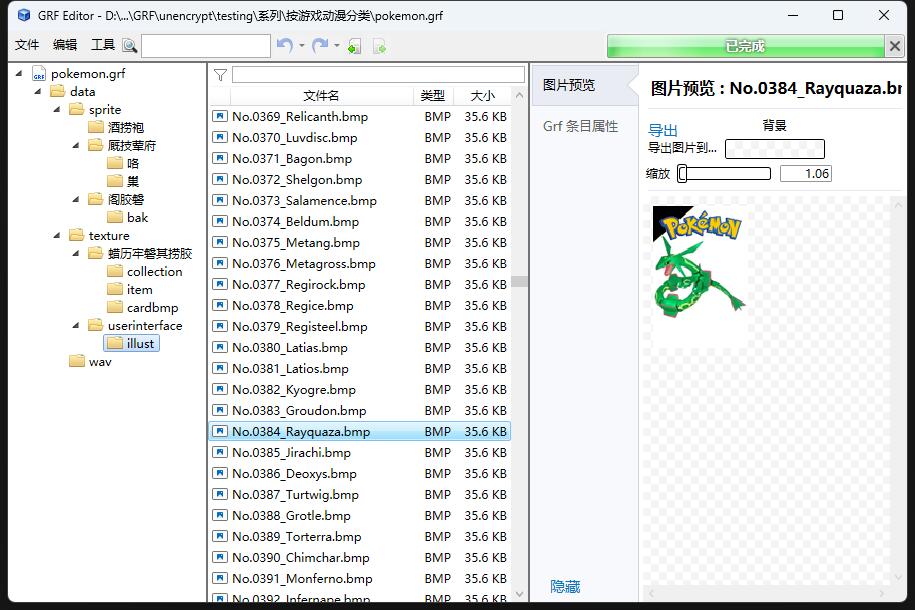Click the redo arrow icon

320,46
